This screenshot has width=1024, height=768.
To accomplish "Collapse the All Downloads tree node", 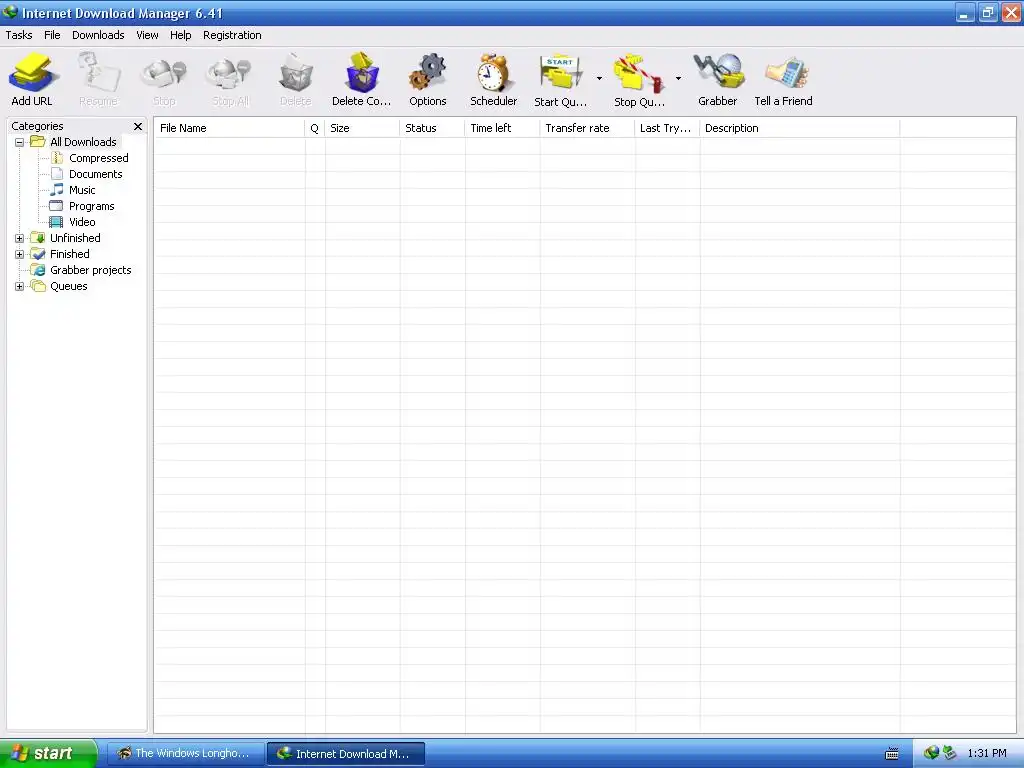I will pyautogui.click(x=20, y=142).
